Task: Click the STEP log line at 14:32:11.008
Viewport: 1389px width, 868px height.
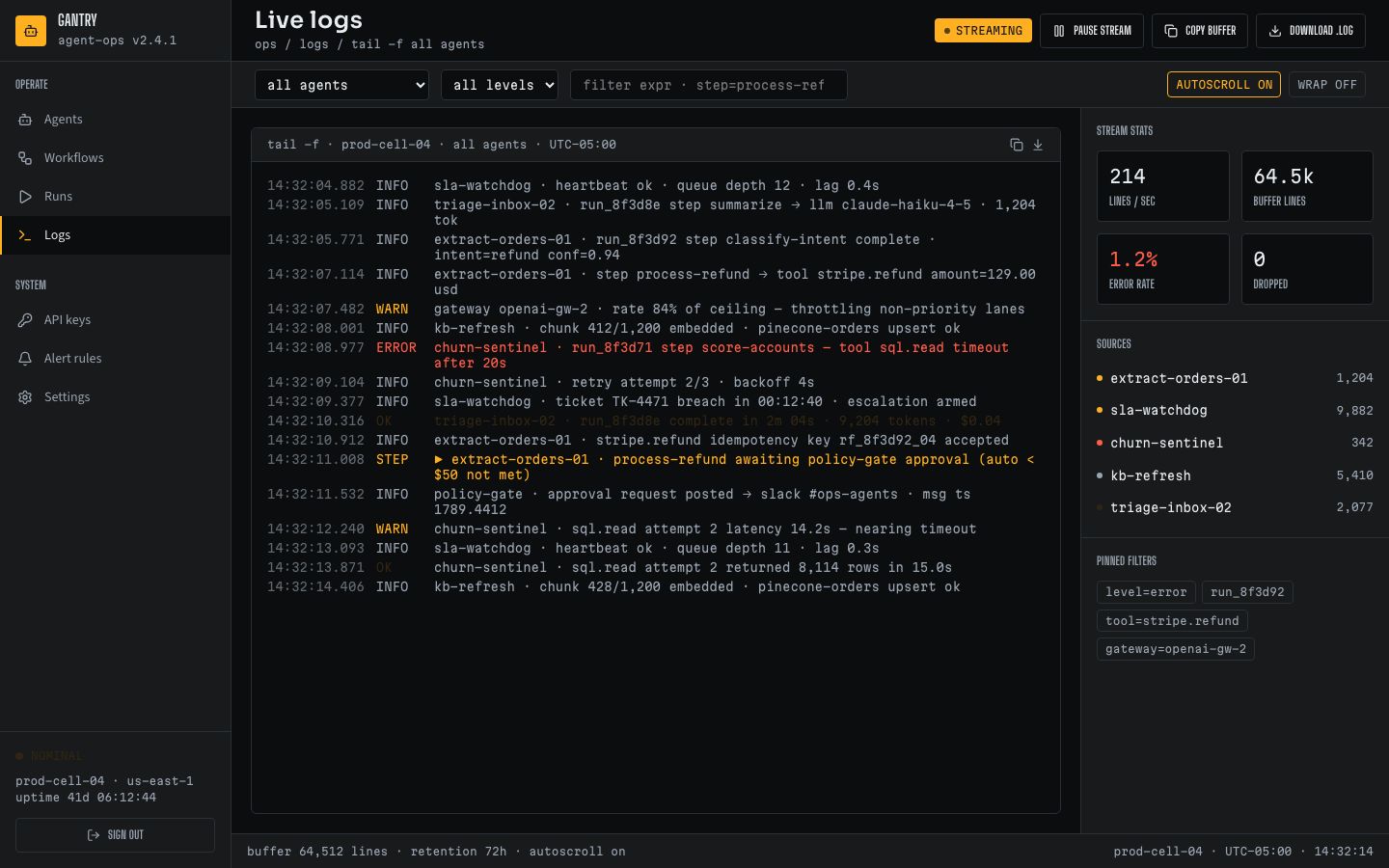Action: 656,467
